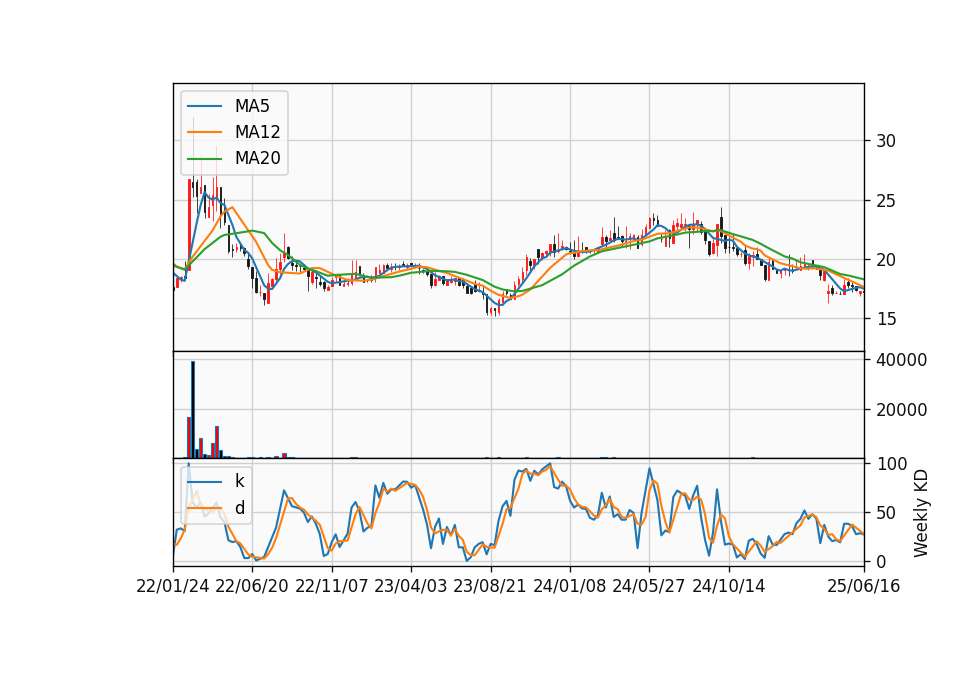Click the date label 24/10/14
This screenshot has width=960, height=690.
(x=729, y=586)
